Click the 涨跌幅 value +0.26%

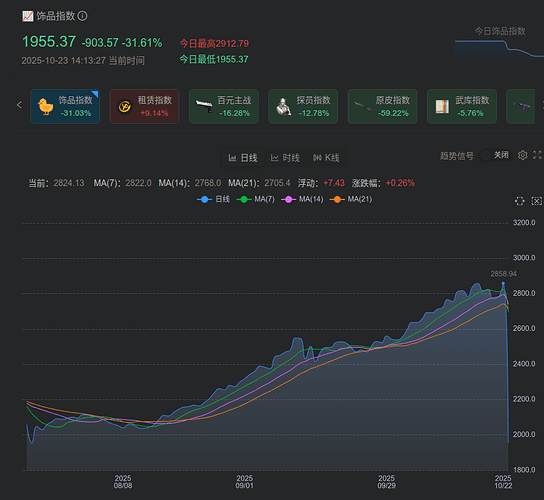pos(400,183)
